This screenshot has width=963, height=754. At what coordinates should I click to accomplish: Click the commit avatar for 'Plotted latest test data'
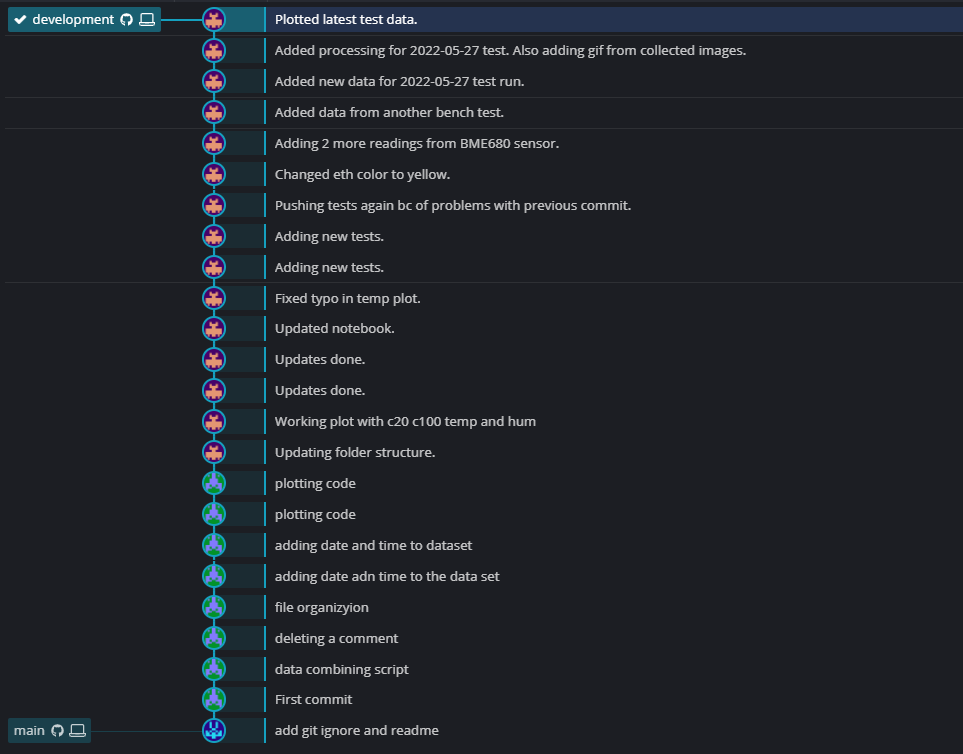pyautogui.click(x=213, y=18)
